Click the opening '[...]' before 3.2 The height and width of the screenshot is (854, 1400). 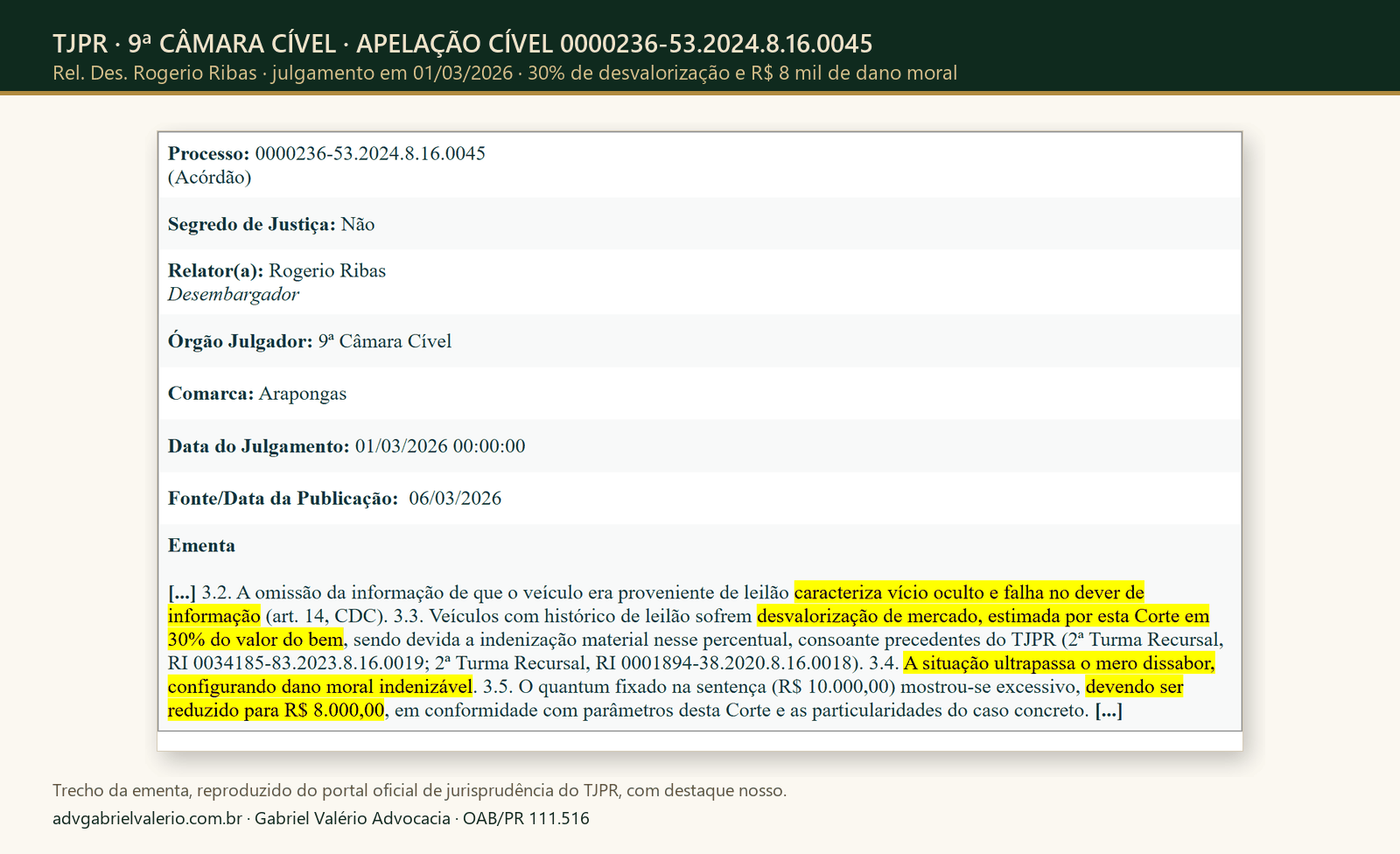[182, 592]
